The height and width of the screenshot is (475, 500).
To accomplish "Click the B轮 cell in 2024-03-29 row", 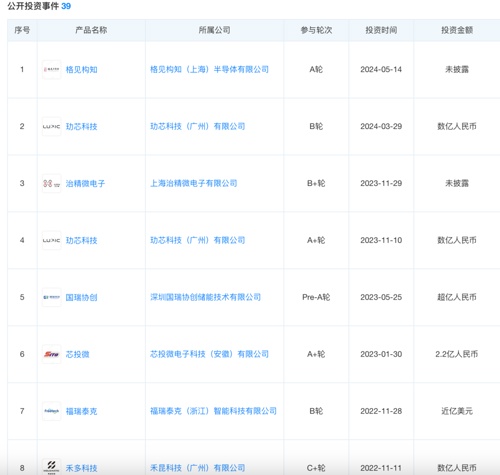I will [316, 126].
